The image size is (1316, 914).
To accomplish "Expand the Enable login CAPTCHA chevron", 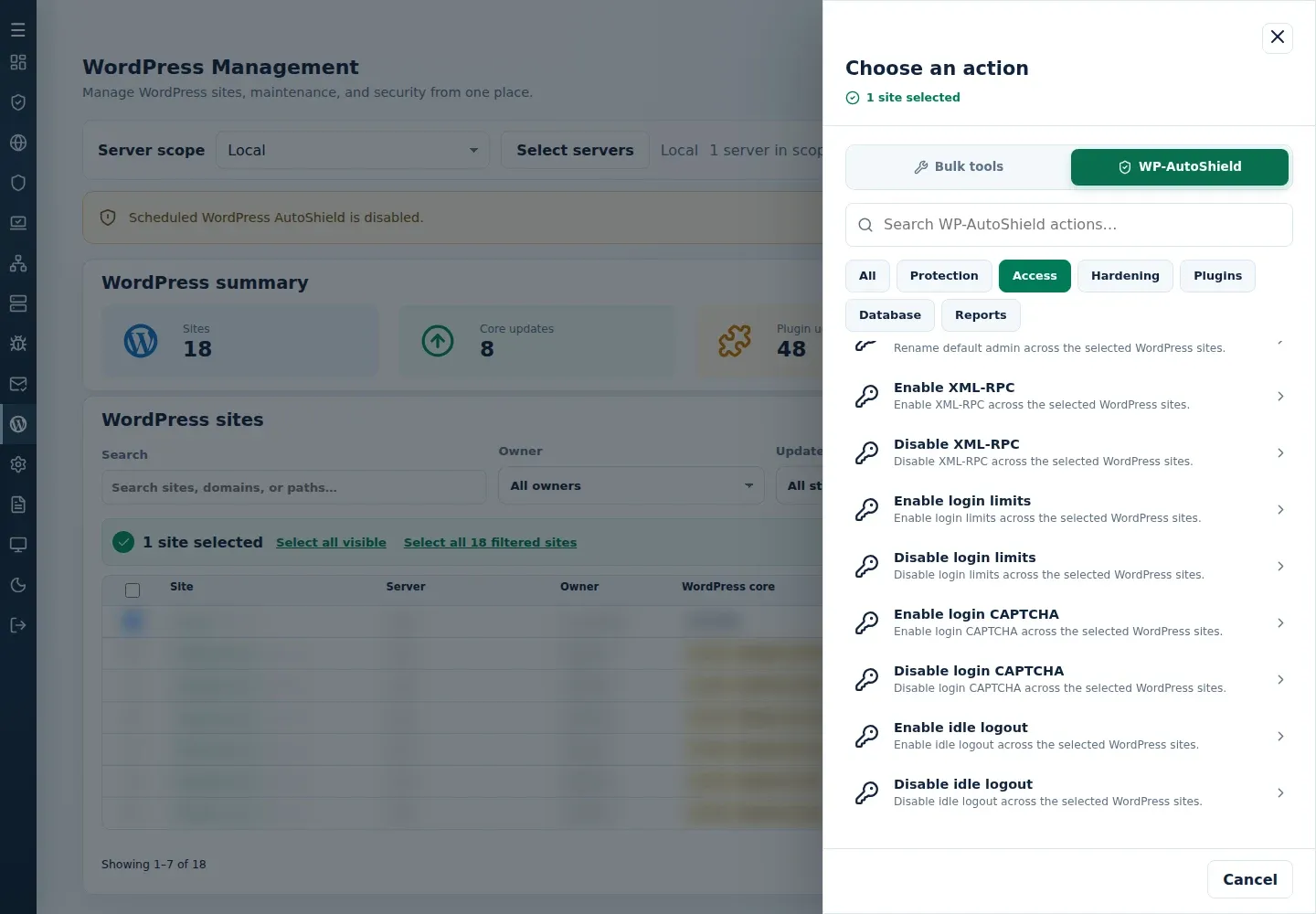I will 1280,623.
